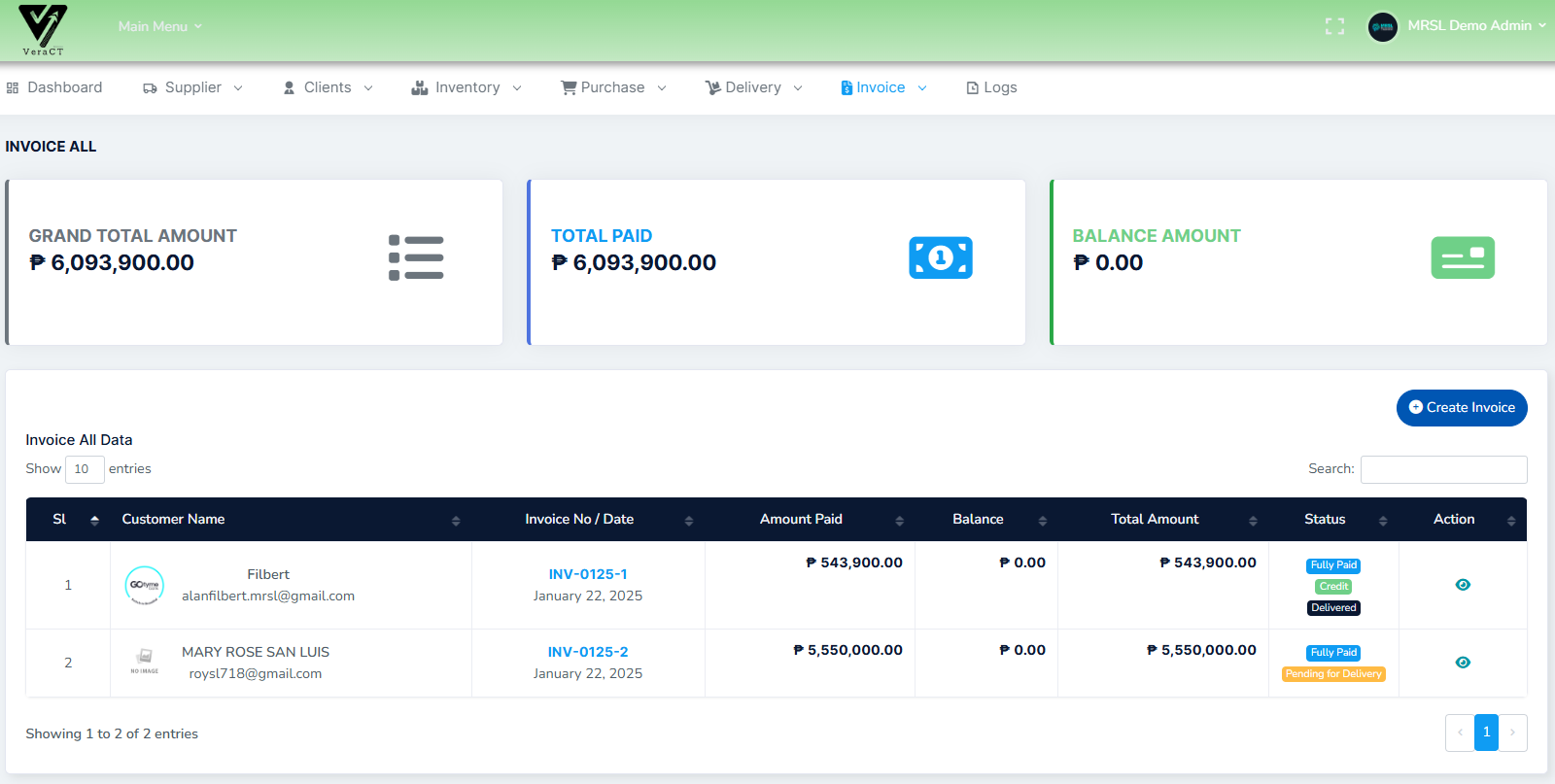Image resolution: width=1555 pixels, height=784 pixels.
Task: Go to next page arrow
Action: click(1512, 733)
